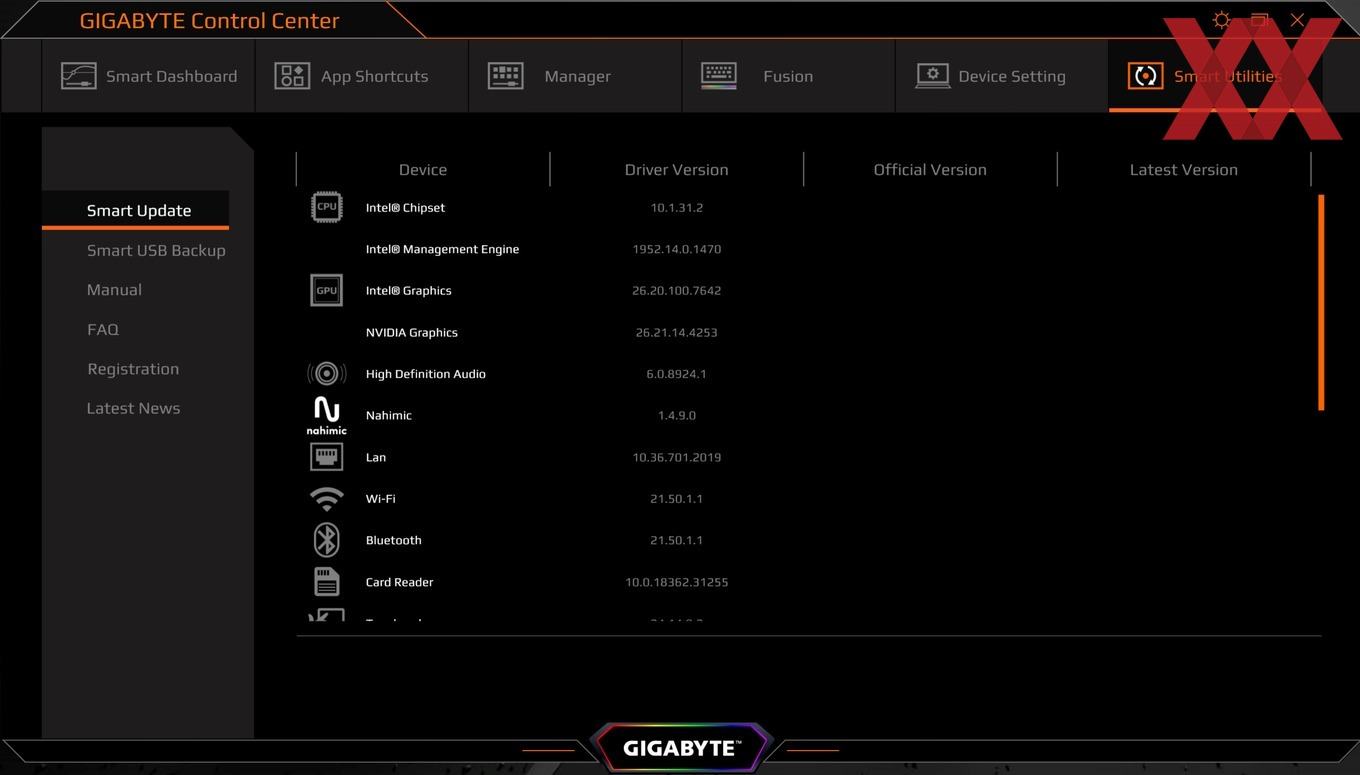This screenshot has width=1360, height=775.
Task: Open the Smart Dashboard tab
Action: [148, 76]
